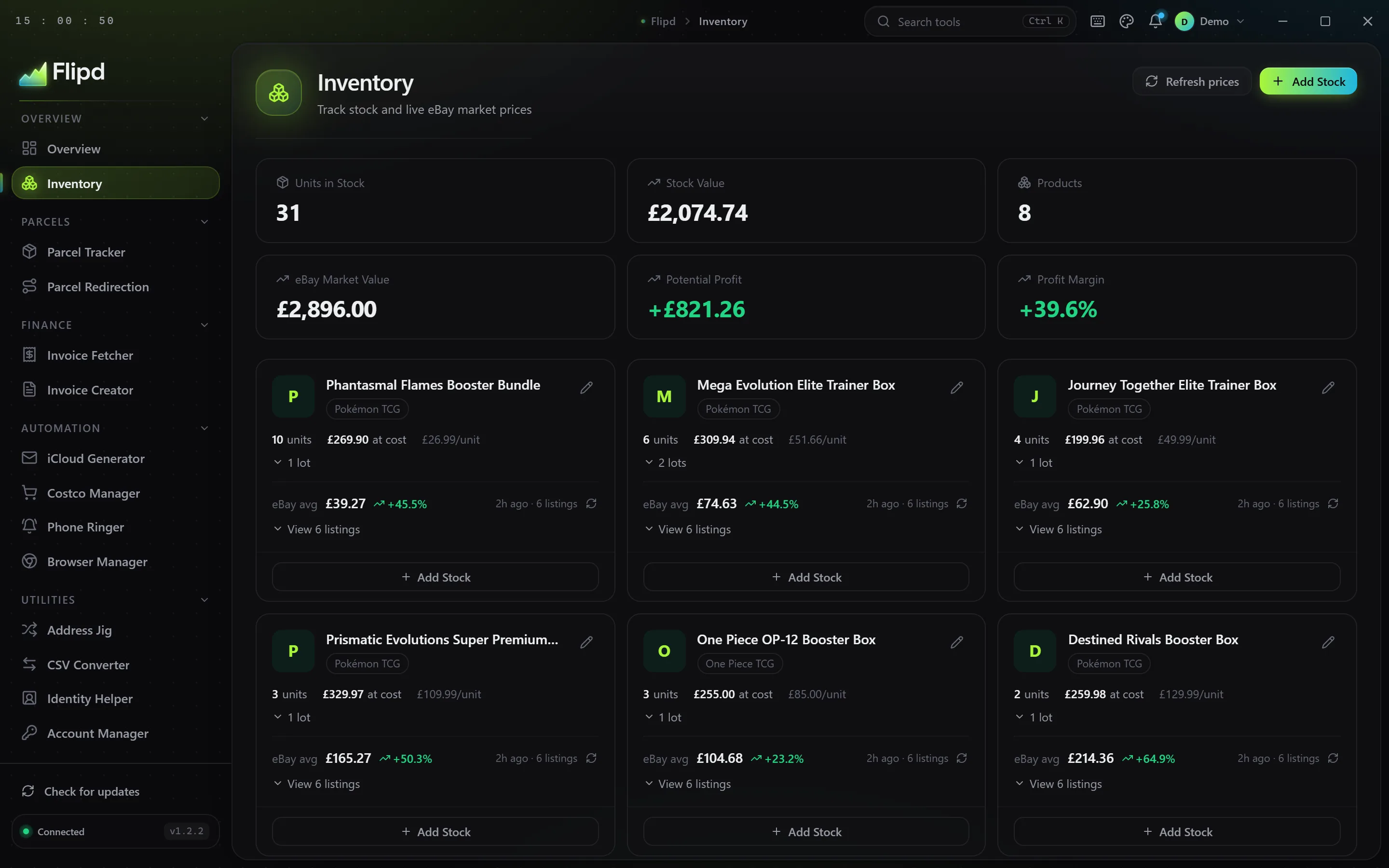Add stock to One Piece OP-12 Booster Box
The width and height of the screenshot is (1389, 868).
806,832
